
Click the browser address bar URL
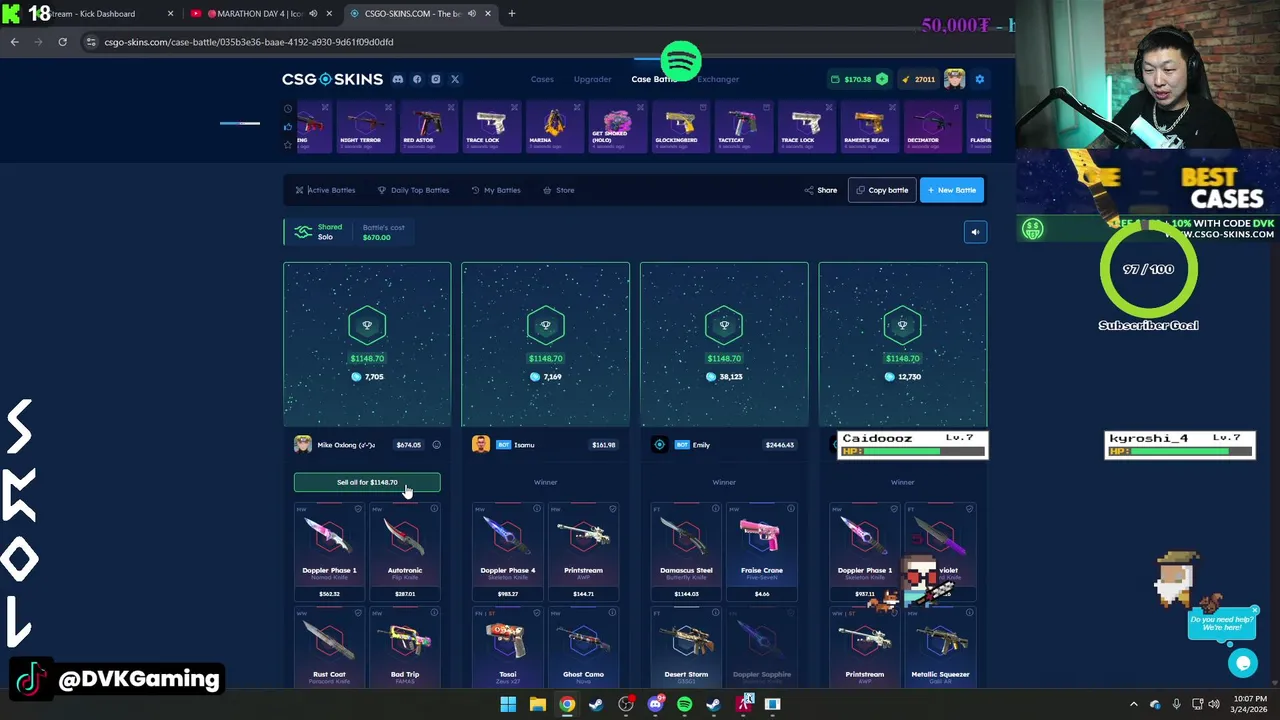click(x=249, y=42)
